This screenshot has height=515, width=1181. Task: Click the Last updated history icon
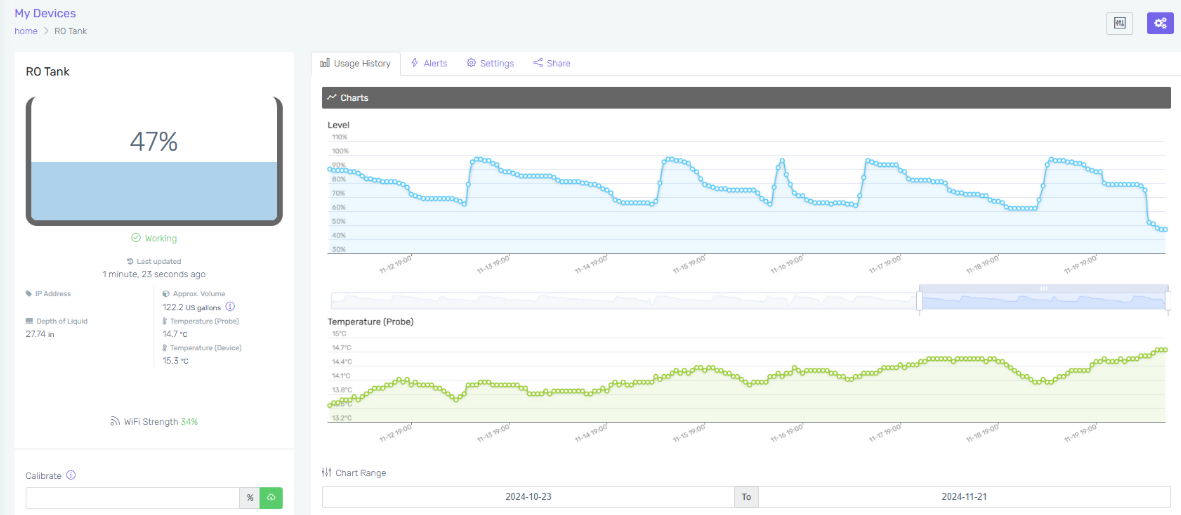(130, 261)
